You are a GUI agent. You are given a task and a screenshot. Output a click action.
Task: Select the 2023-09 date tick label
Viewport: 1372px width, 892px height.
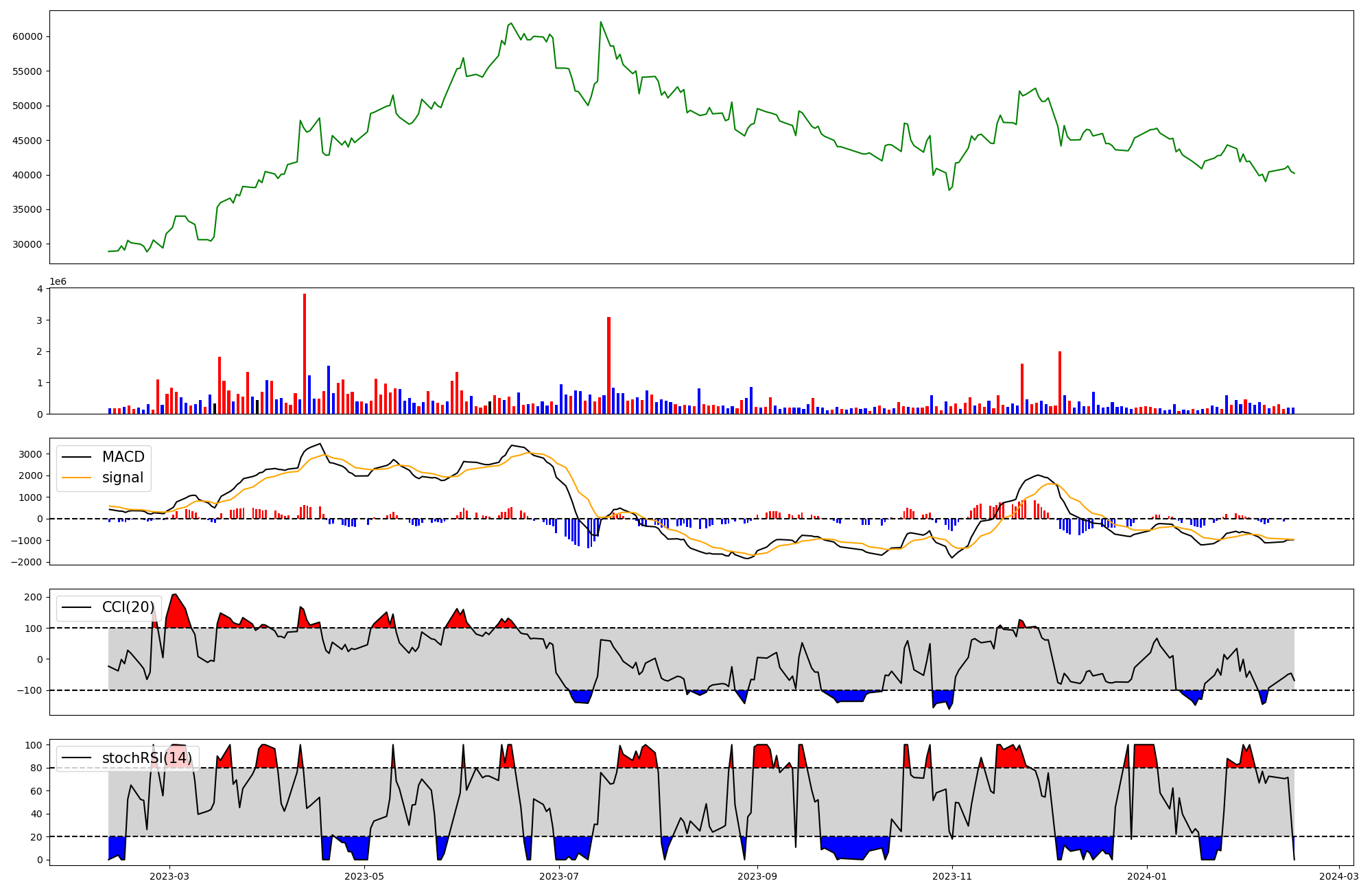[x=757, y=876]
